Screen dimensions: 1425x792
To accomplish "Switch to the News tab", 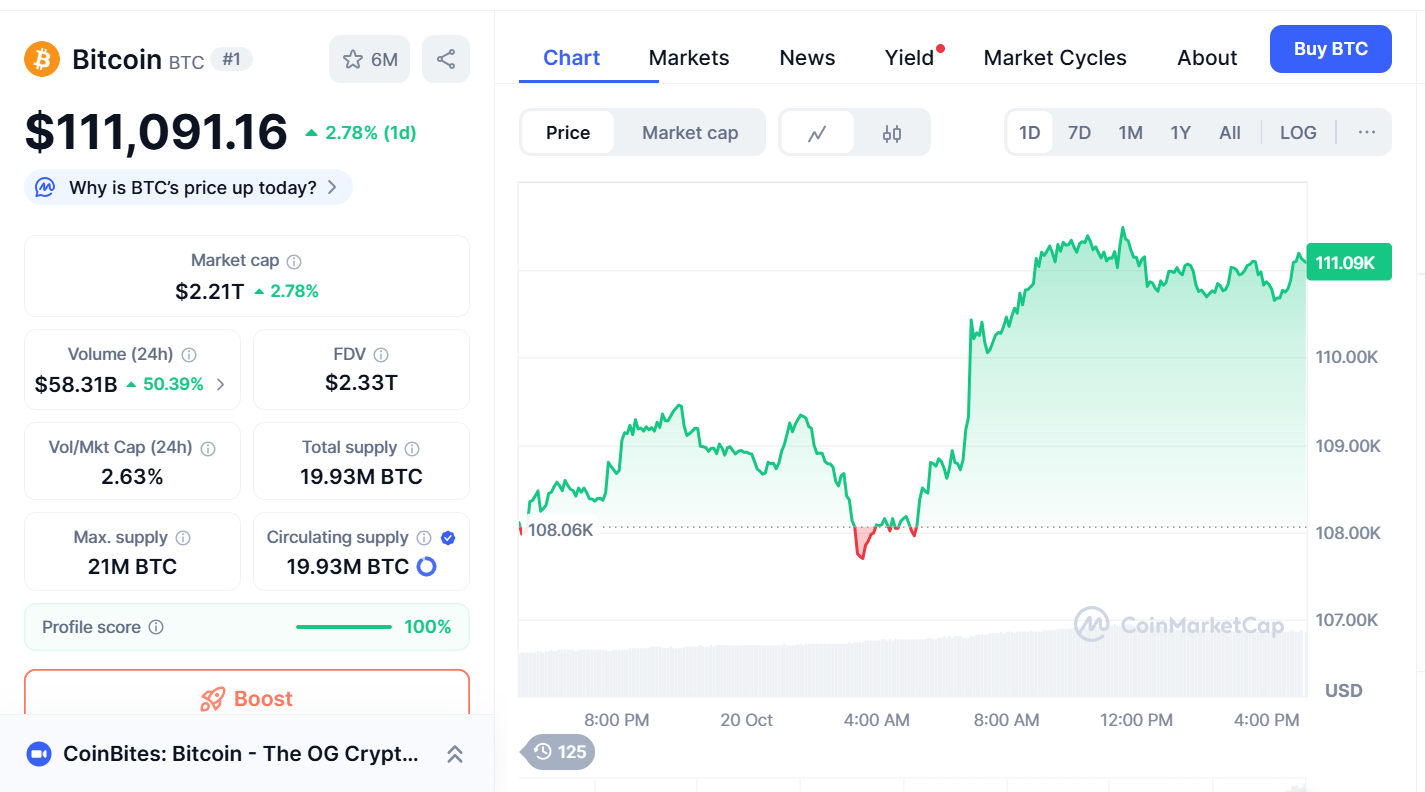I will coord(807,58).
